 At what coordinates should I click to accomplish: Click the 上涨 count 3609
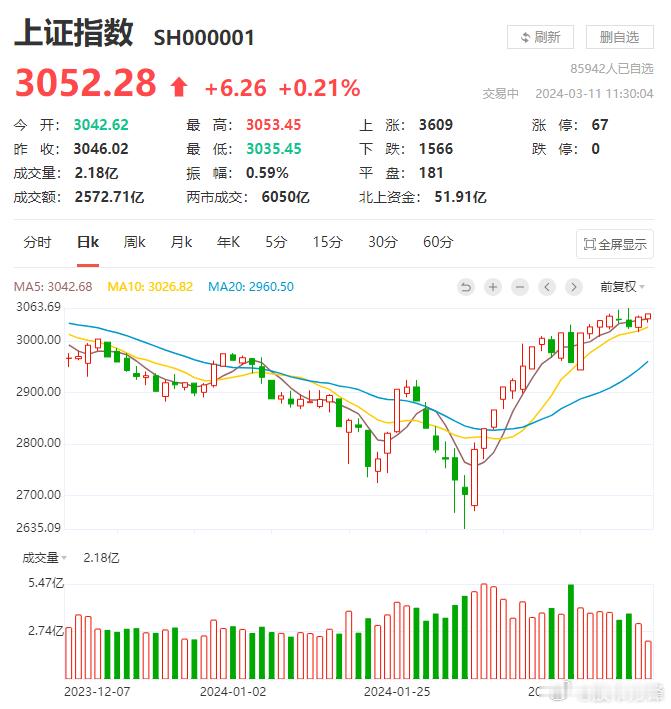(436, 125)
